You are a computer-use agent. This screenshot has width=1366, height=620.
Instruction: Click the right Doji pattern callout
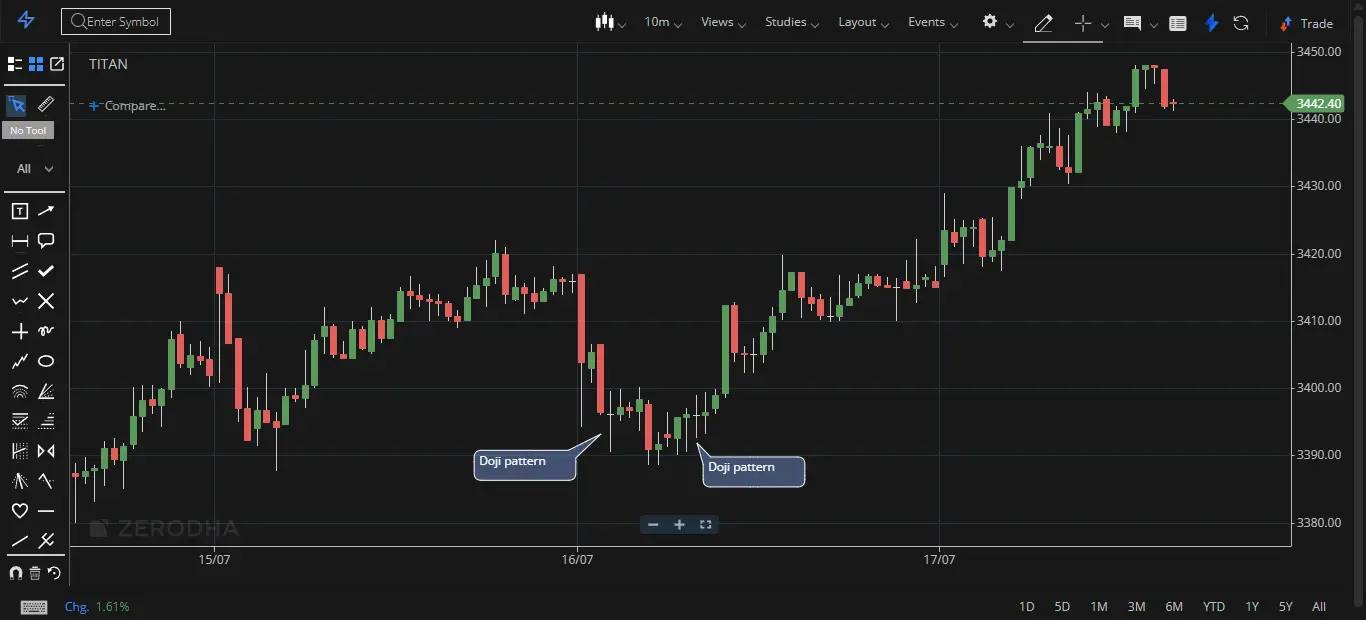(x=754, y=471)
